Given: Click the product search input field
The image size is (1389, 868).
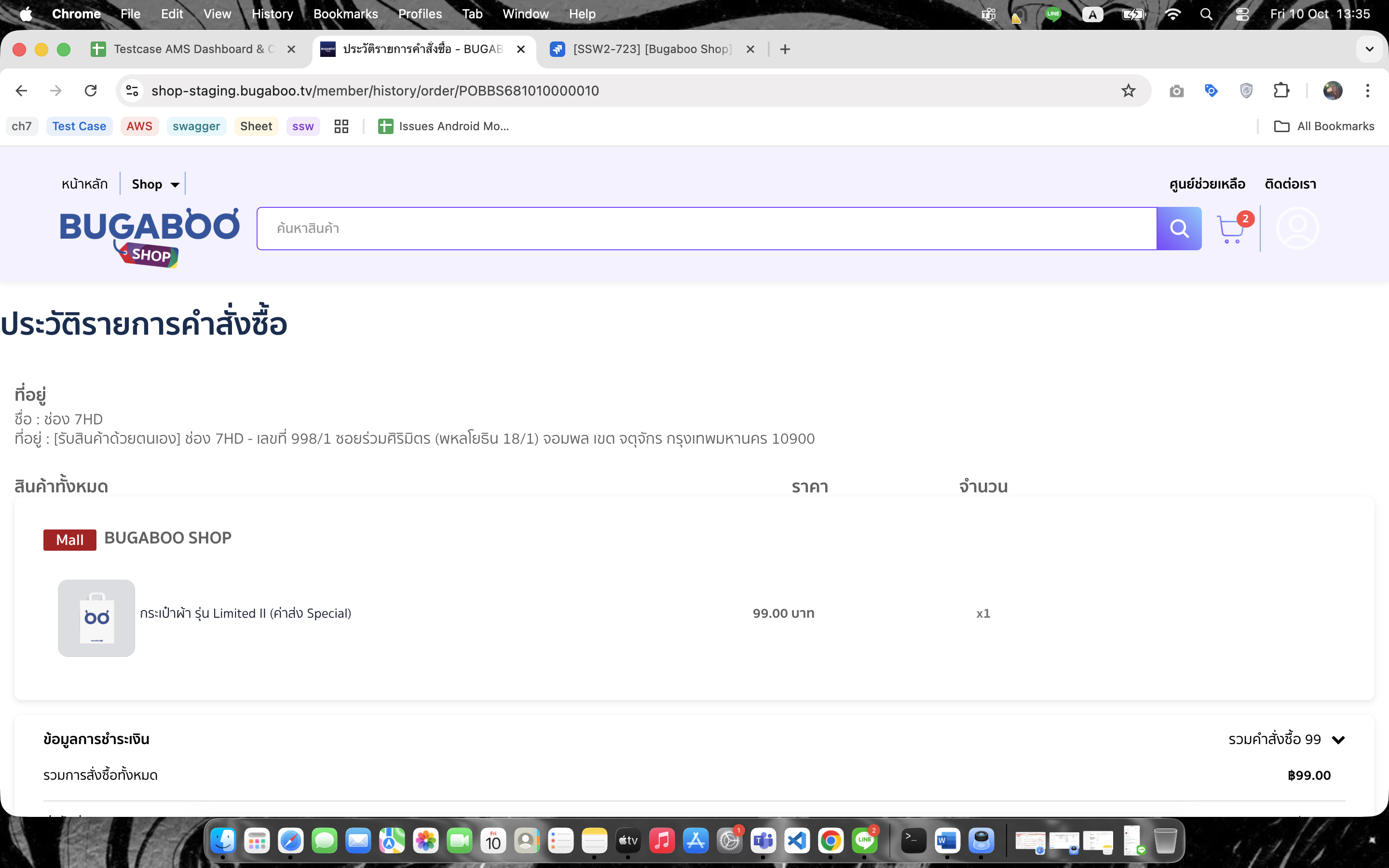Looking at the screenshot, I should [x=706, y=229].
